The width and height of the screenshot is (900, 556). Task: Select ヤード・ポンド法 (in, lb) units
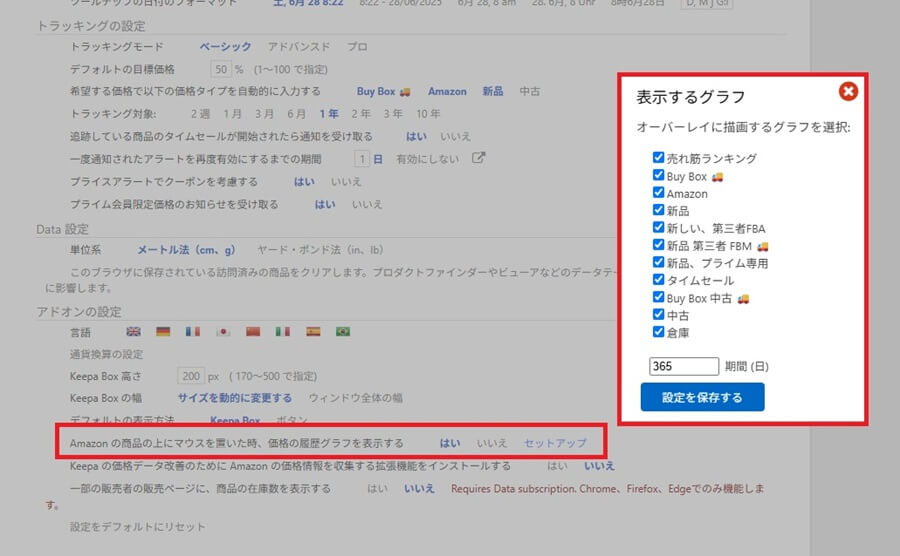coord(320,250)
